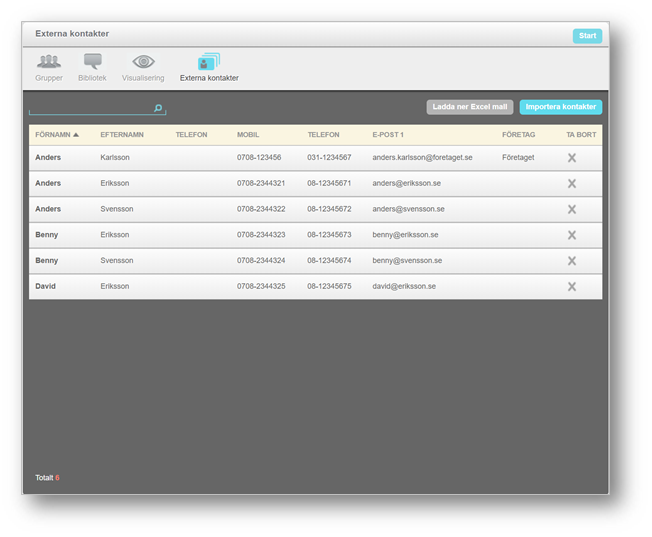Select mobile number 0708-123456
This screenshot has height=537, width=652.
pos(259,158)
